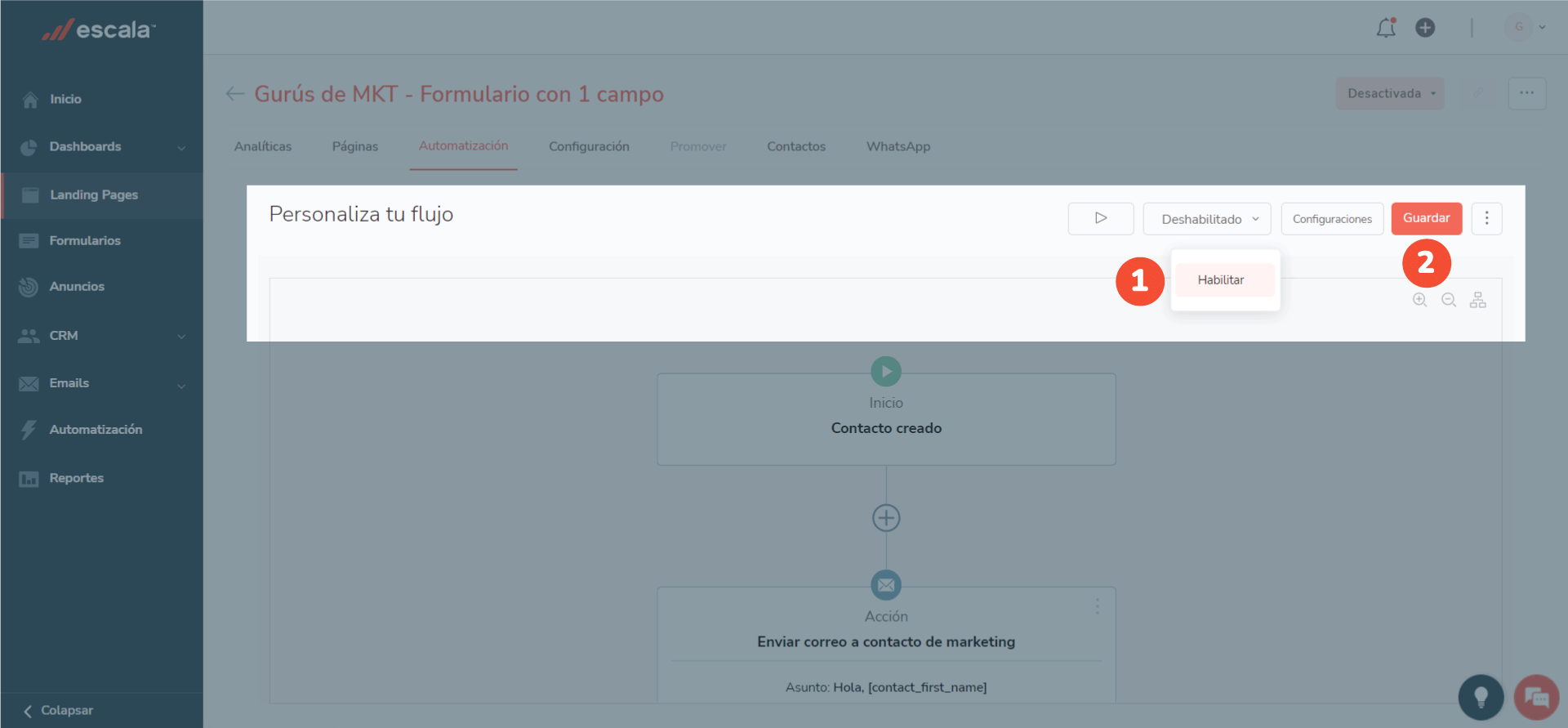
Task: Open the notifications bell
Action: point(1386,28)
